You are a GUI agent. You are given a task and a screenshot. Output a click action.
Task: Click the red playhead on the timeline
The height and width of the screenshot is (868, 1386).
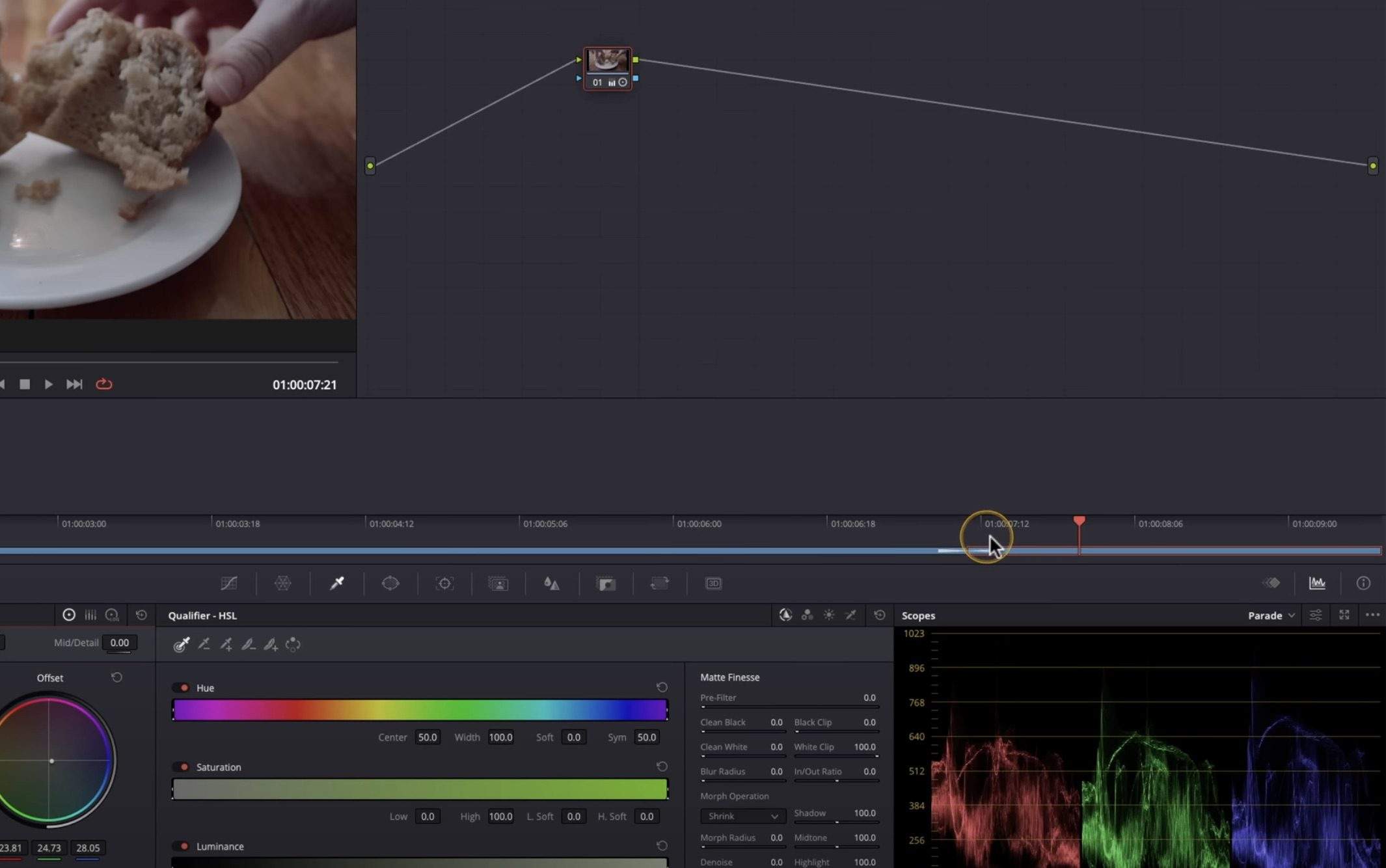coord(1079,521)
